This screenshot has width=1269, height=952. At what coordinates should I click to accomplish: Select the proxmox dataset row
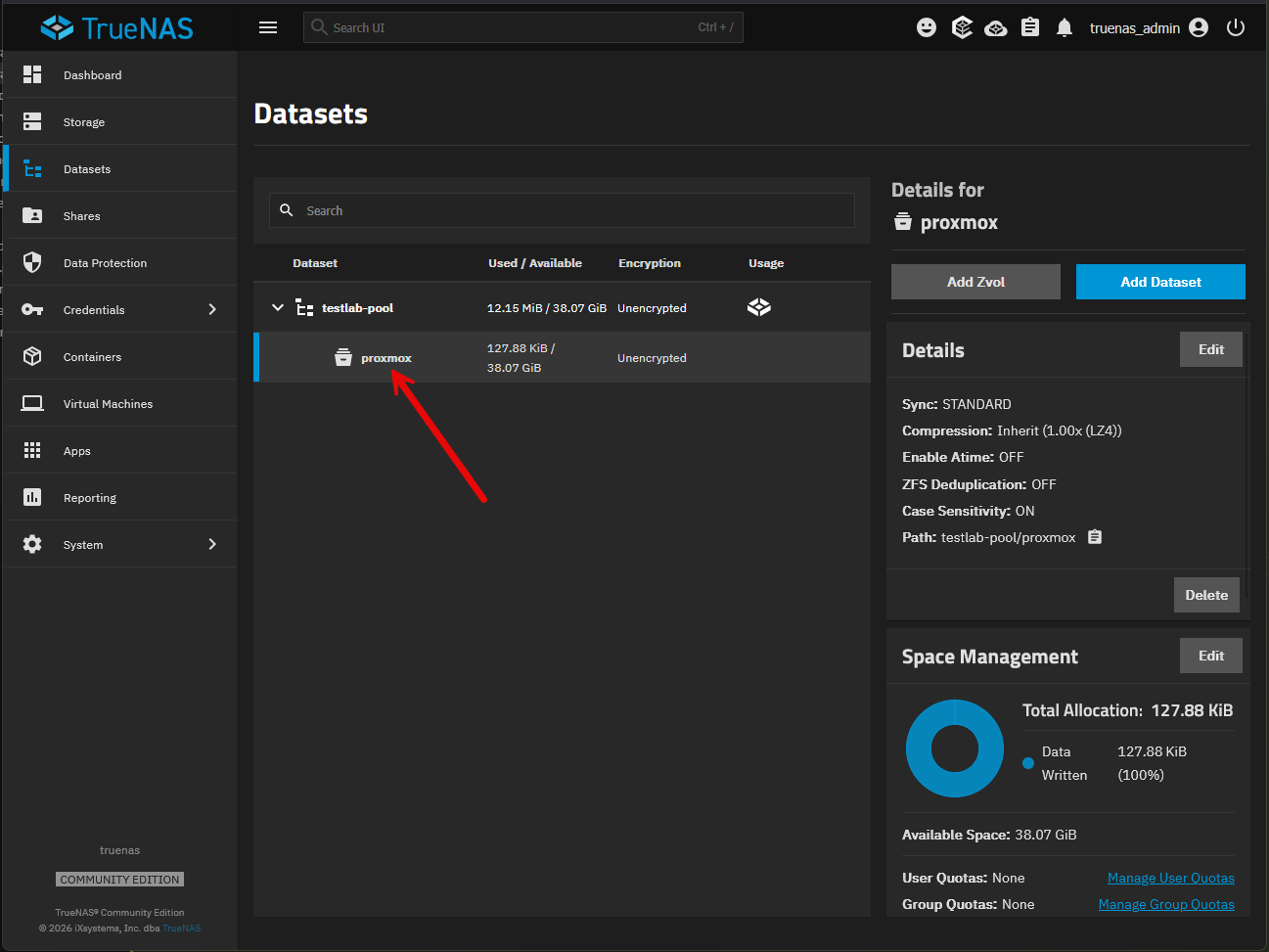tap(562, 357)
